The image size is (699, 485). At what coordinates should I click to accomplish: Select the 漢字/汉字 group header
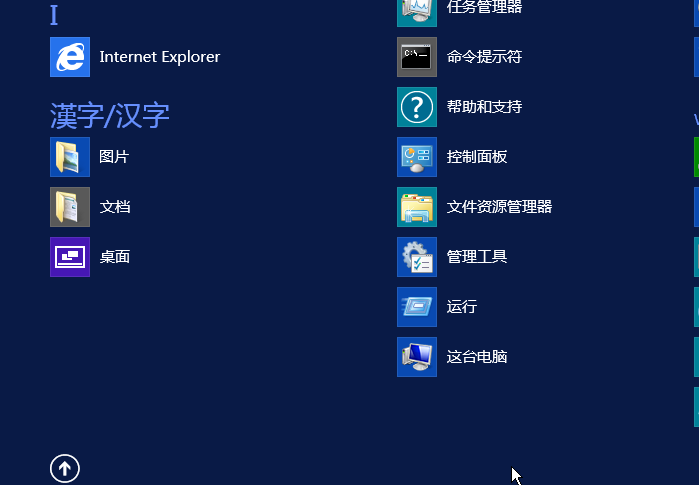point(110,115)
